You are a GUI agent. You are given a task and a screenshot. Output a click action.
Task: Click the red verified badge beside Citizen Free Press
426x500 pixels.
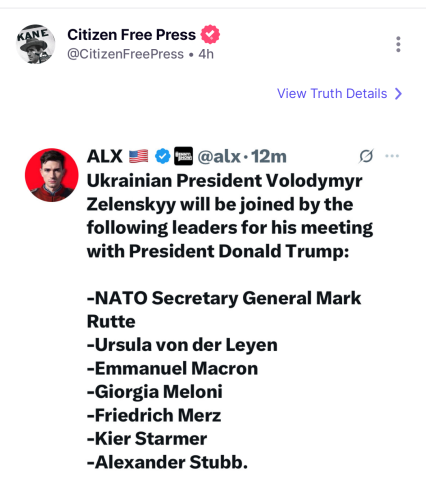[x=210, y=34]
